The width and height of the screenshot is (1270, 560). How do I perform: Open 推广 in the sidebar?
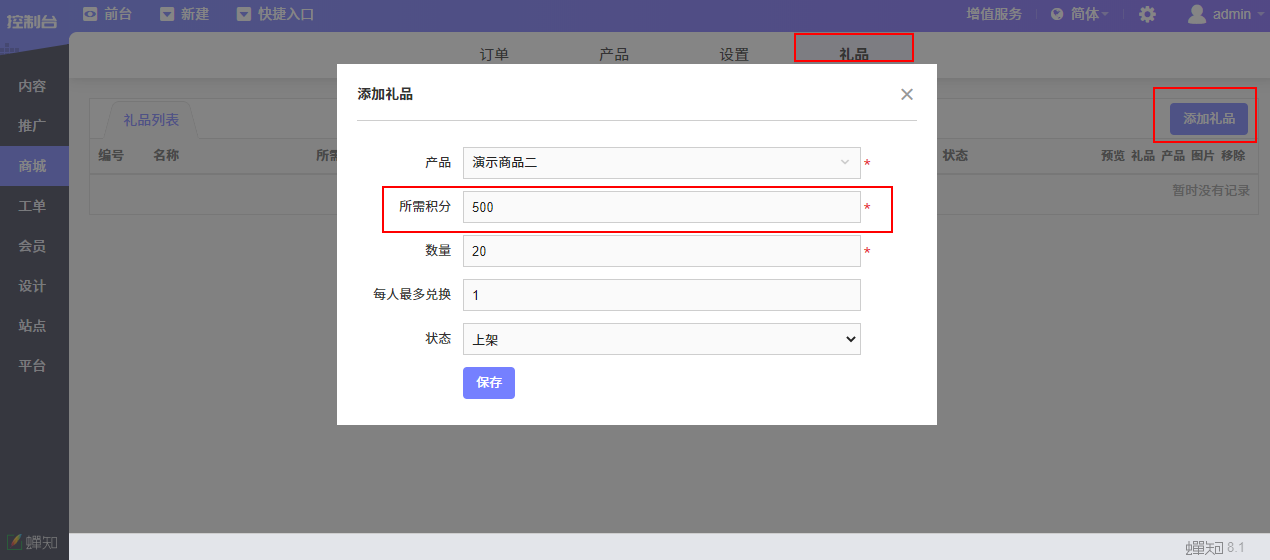[34, 126]
